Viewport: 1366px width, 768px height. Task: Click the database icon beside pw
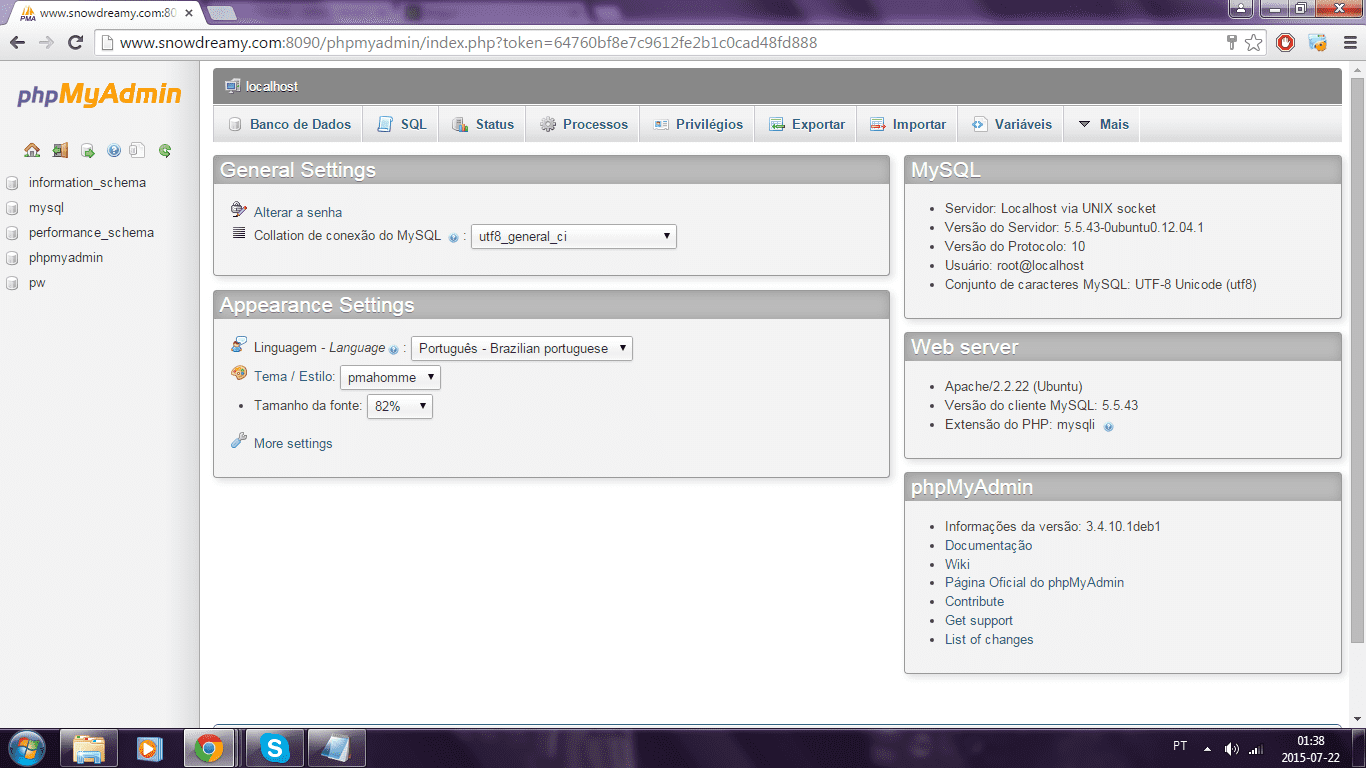[x=12, y=283]
